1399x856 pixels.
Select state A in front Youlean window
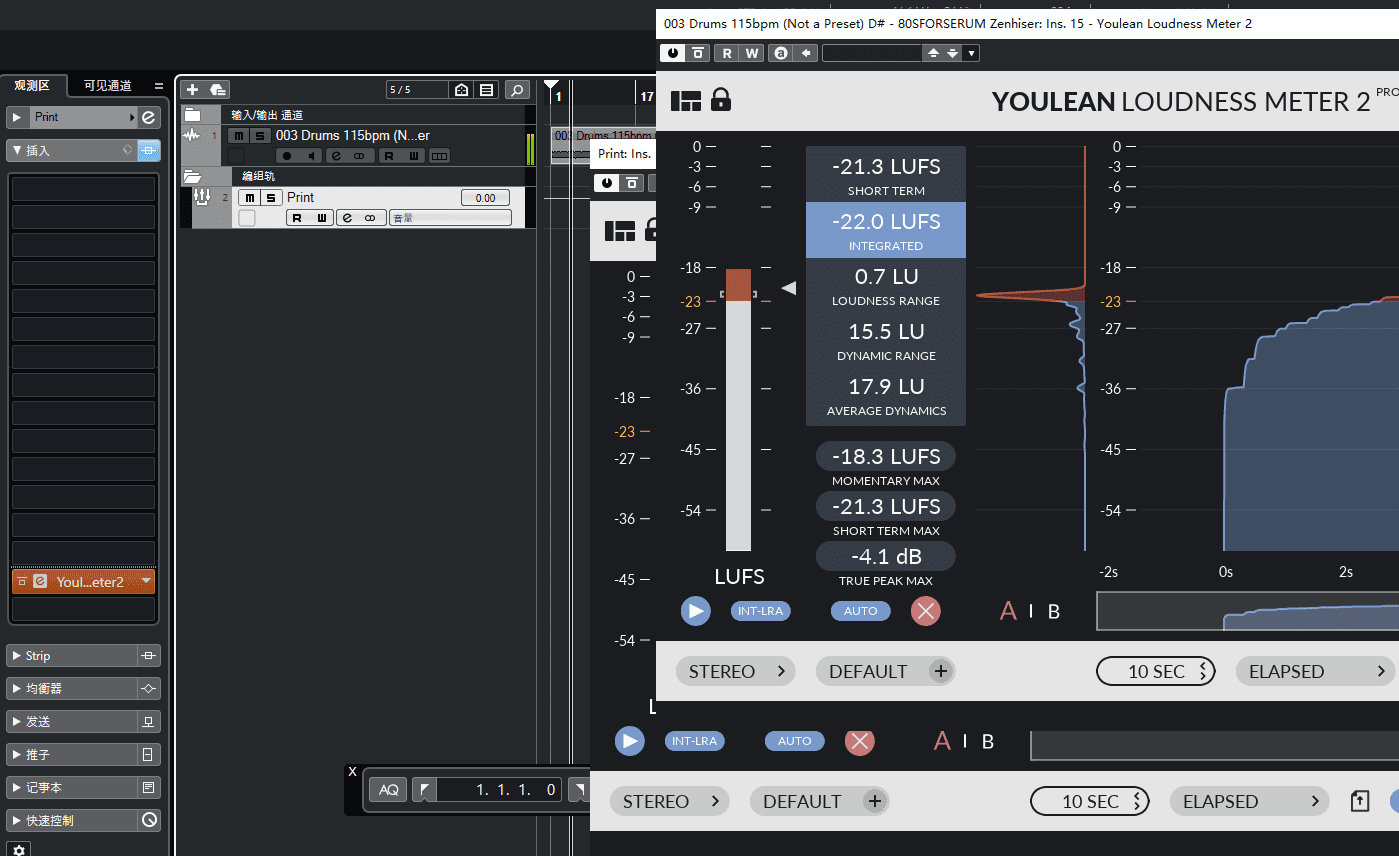1008,611
